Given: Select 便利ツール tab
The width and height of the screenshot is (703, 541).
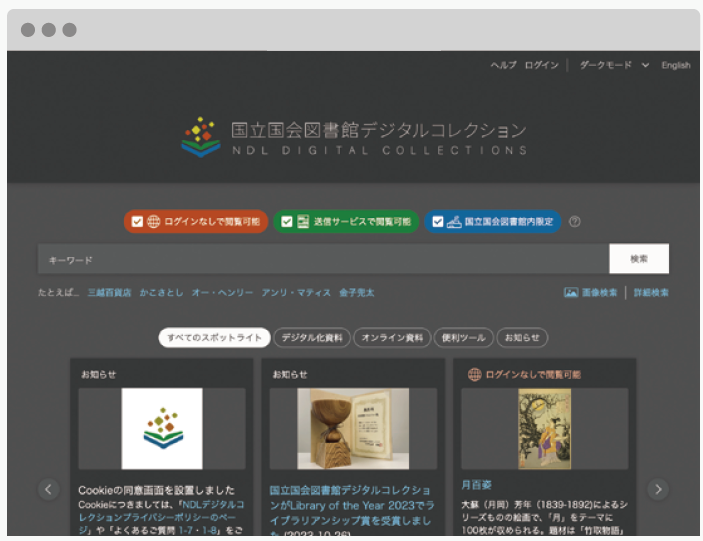Looking at the screenshot, I should coord(464,338).
